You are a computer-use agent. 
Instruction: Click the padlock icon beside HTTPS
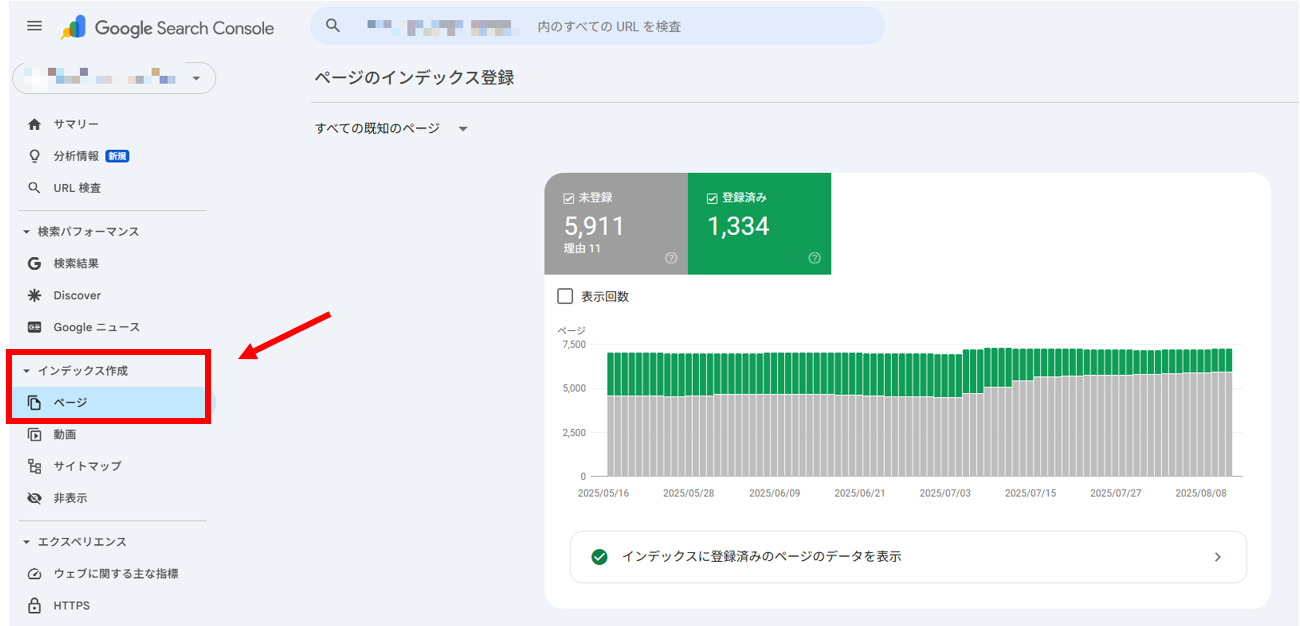tap(35, 606)
